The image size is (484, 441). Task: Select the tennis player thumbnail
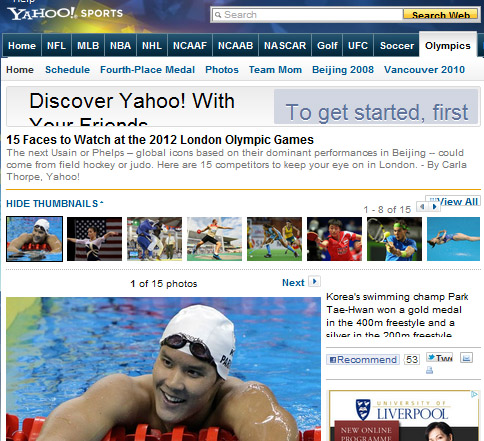394,239
